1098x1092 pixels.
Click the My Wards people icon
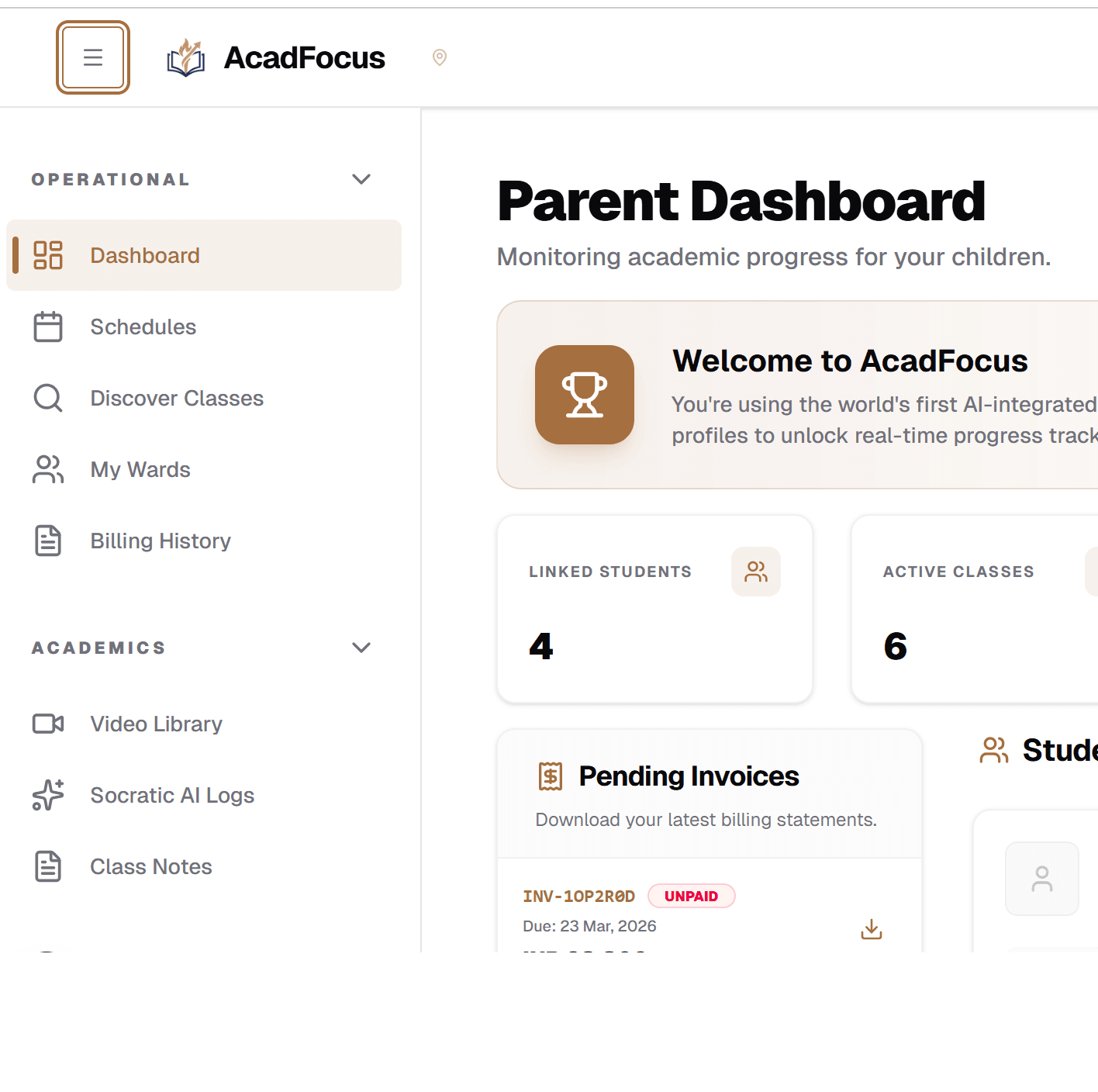tap(47, 469)
